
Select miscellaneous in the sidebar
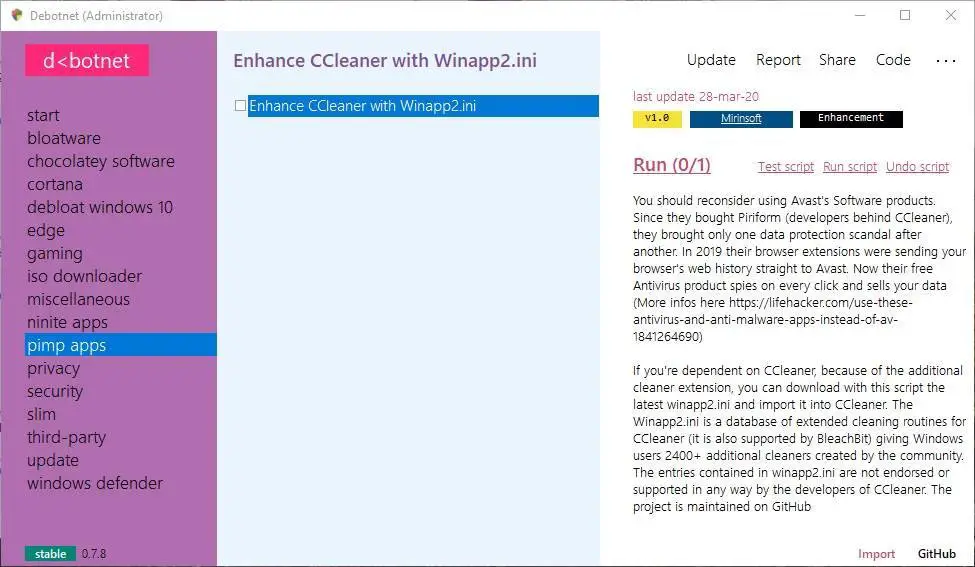coord(78,300)
